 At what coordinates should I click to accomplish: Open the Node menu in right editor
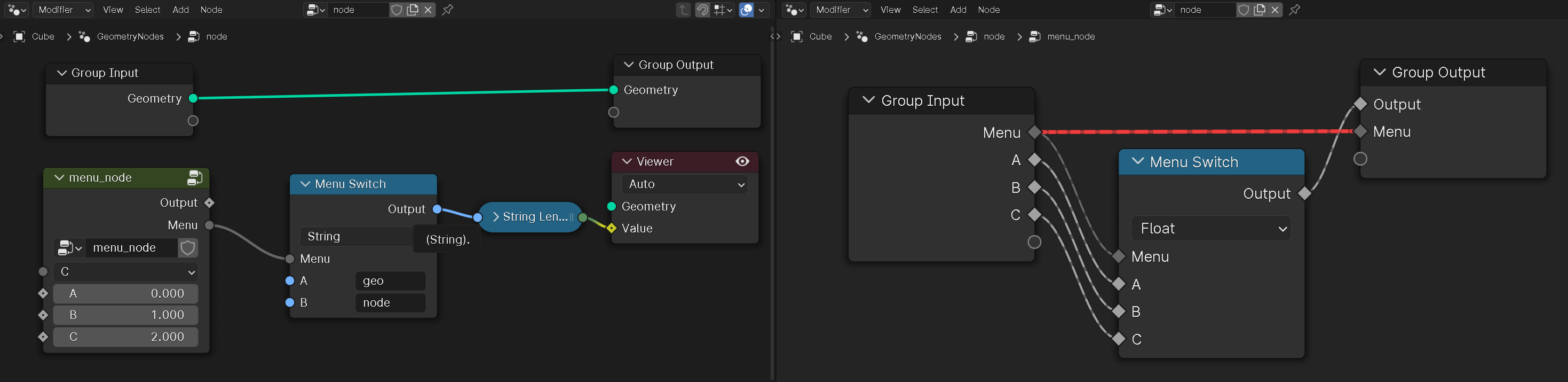tap(988, 10)
